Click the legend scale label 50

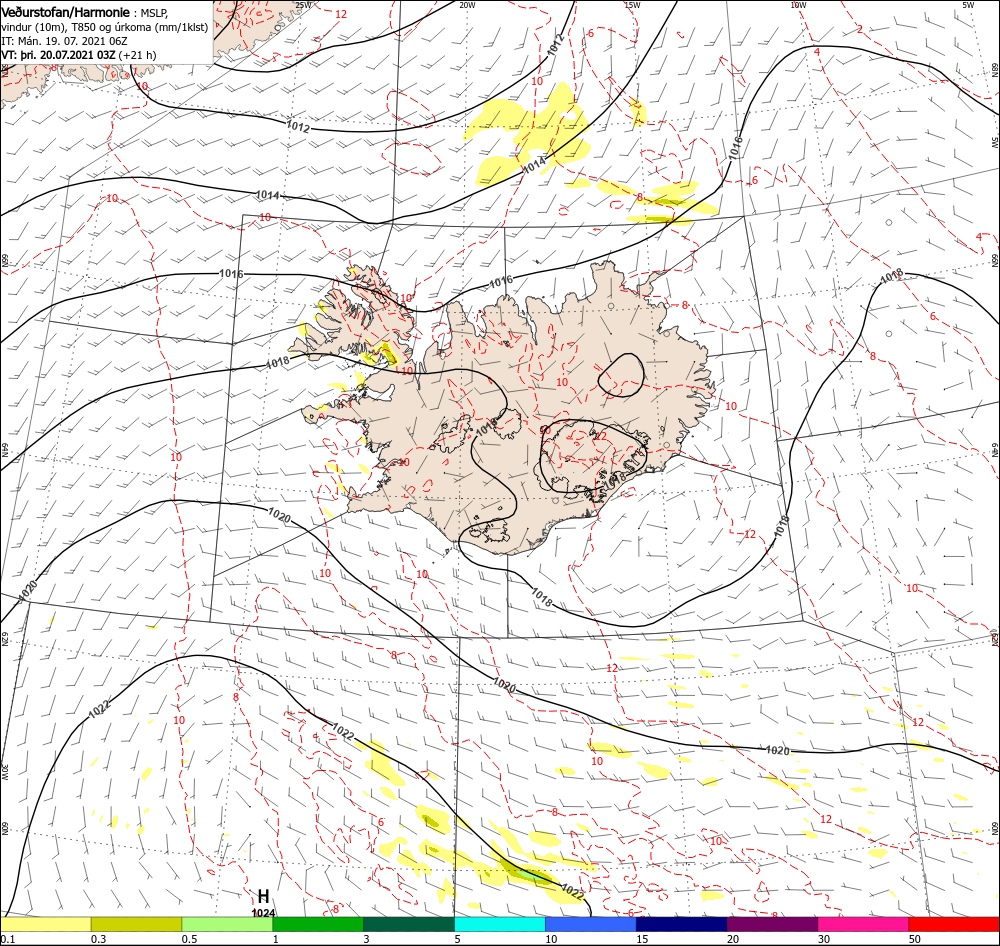915,939
